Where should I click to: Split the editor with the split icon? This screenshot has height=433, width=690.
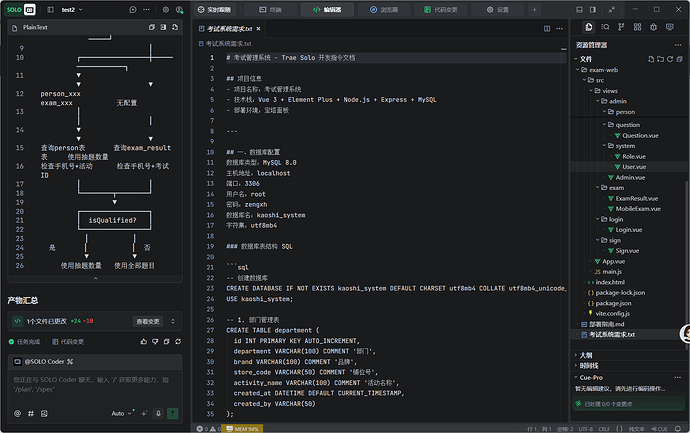coord(547,29)
